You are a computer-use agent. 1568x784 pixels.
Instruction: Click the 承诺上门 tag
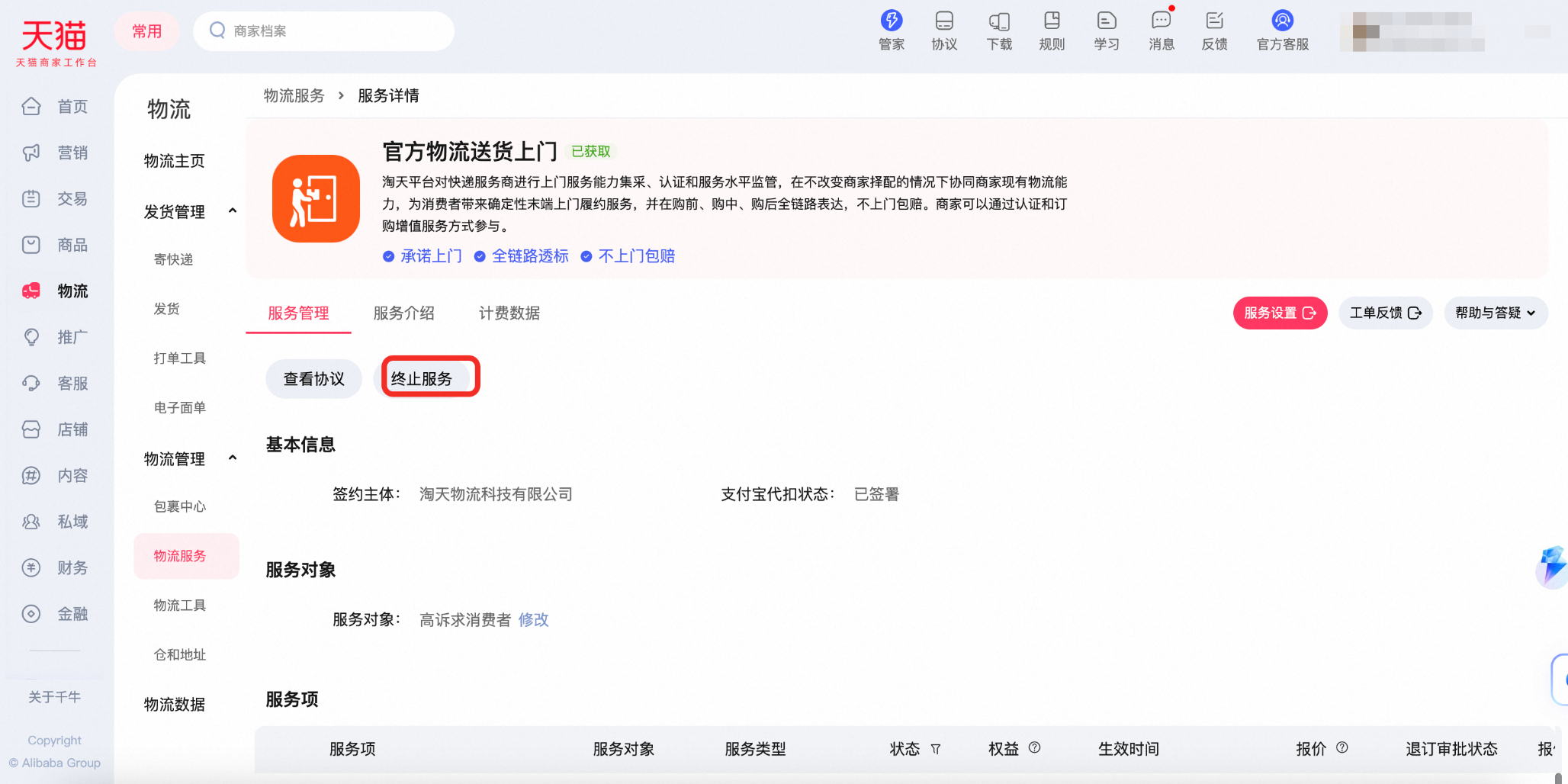(x=423, y=256)
